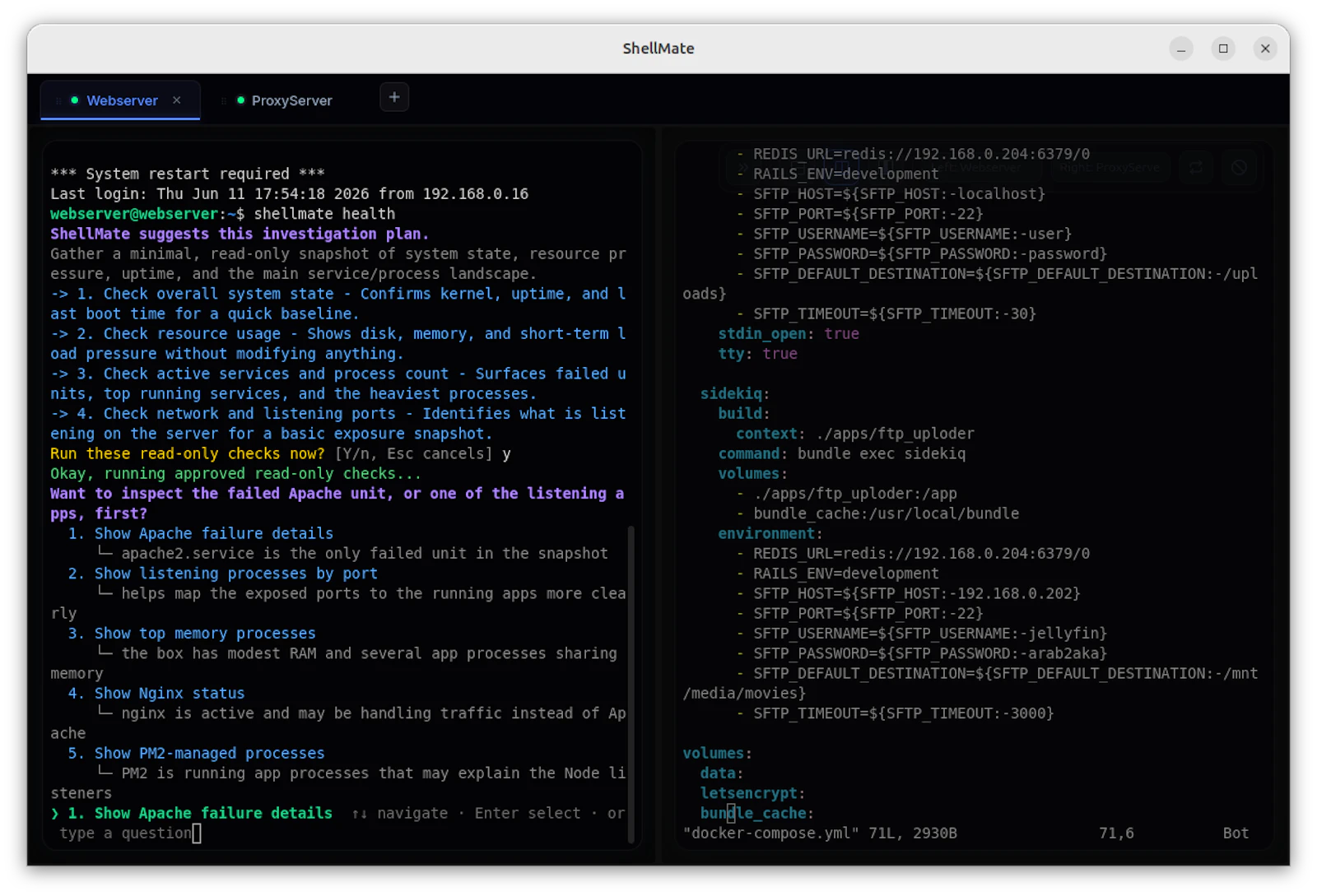Screen dimensions: 1317x896
Task: Click 'ShellMate suggests this investigation plan.' heading
Action: [x=240, y=234]
